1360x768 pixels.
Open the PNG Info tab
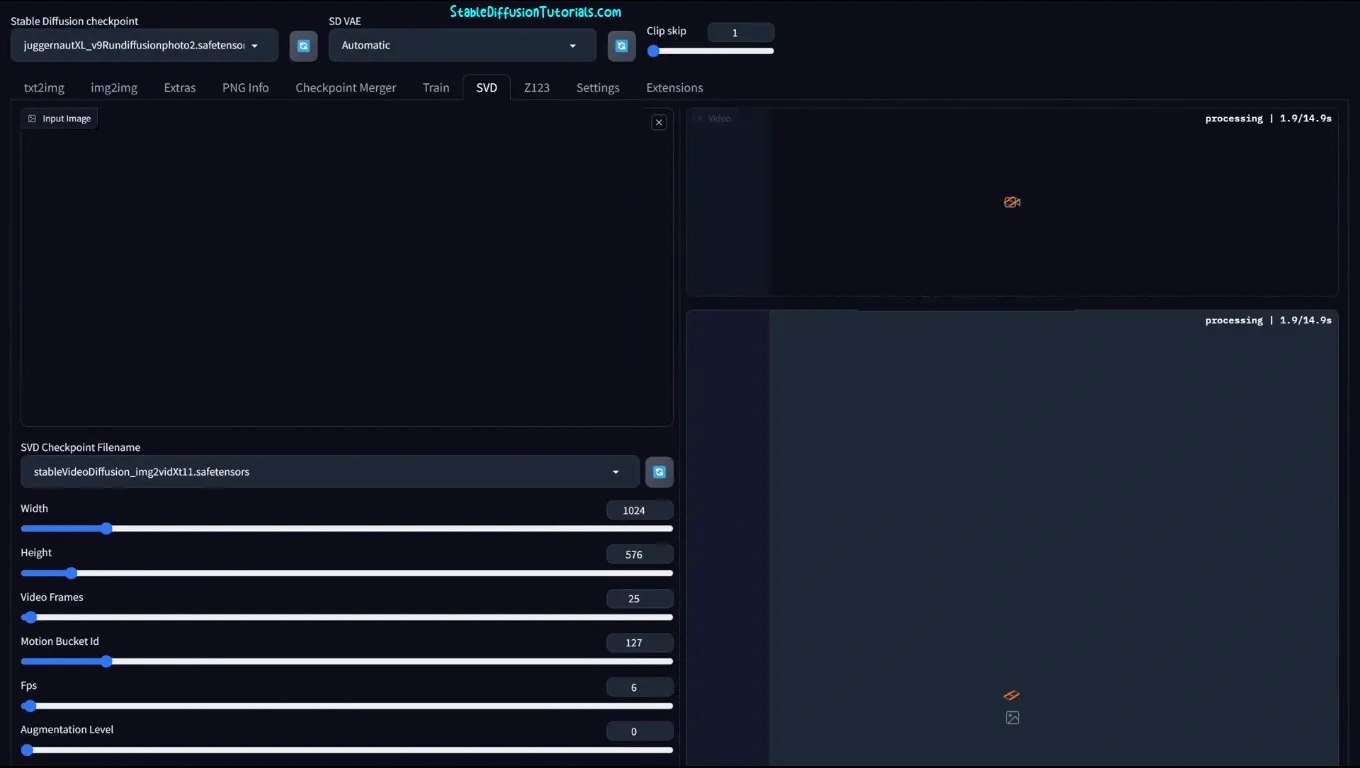click(x=245, y=88)
